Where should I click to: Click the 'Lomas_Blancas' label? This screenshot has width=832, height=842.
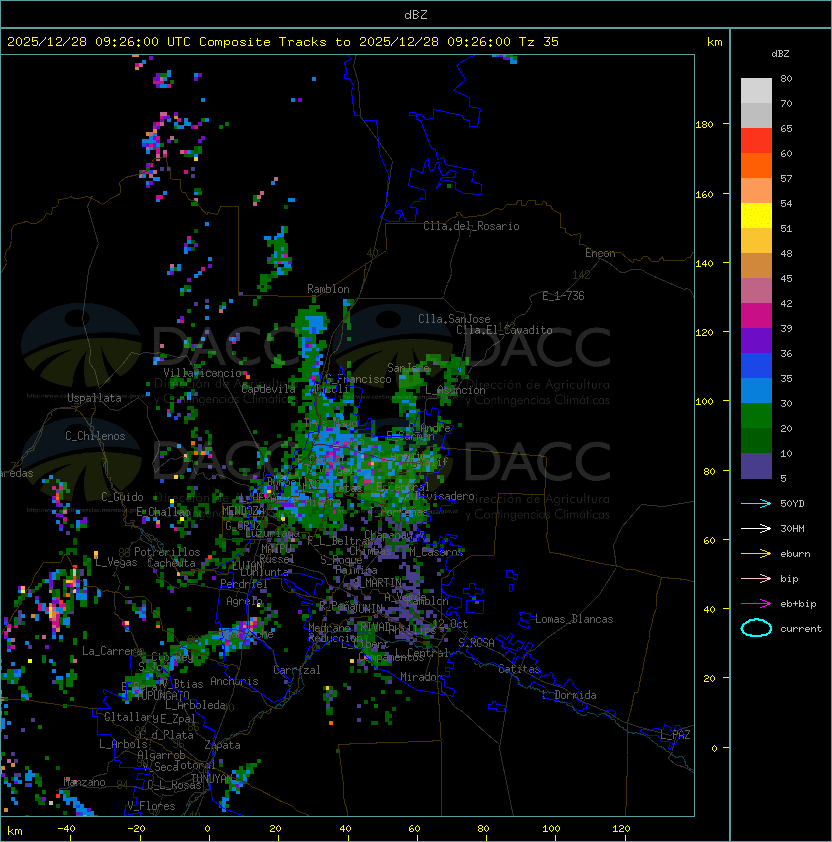tap(574, 619)
